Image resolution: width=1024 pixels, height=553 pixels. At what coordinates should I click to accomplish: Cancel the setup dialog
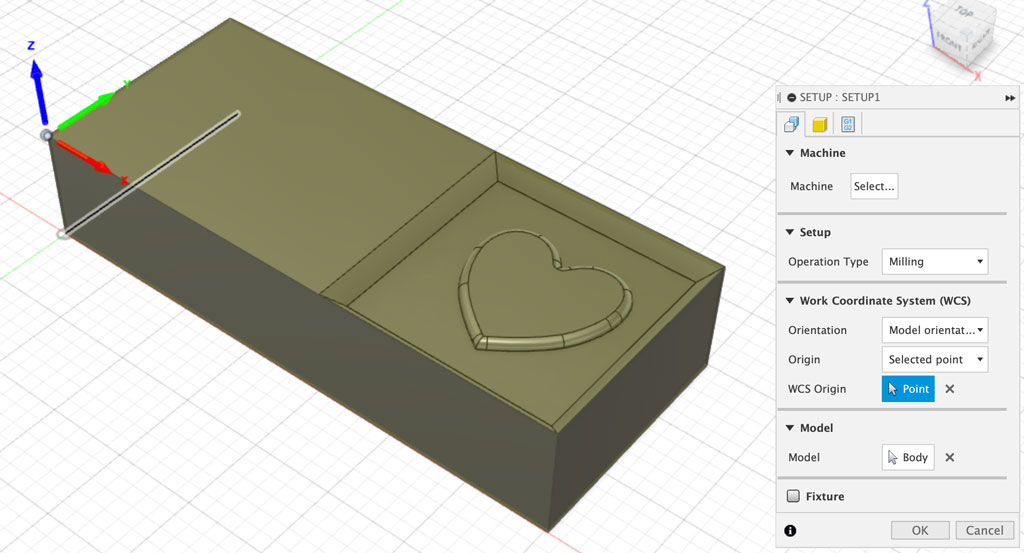985,530
